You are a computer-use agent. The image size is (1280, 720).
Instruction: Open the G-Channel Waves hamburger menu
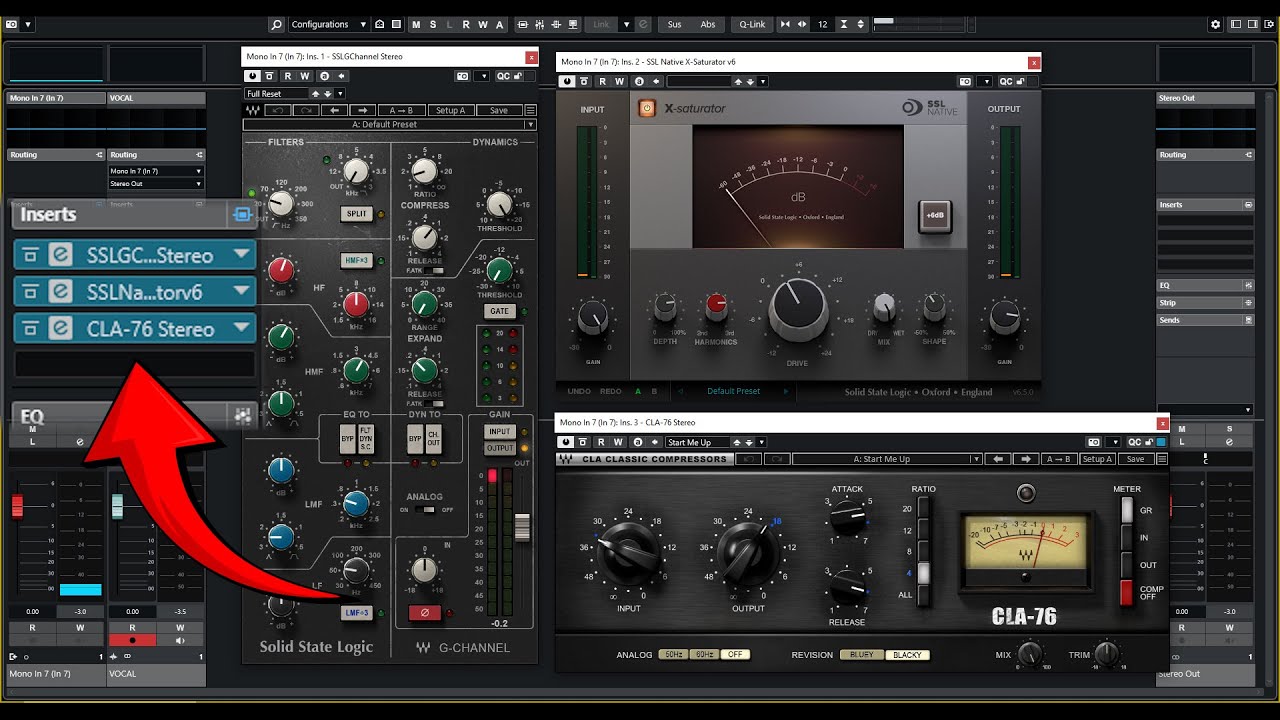530,110
